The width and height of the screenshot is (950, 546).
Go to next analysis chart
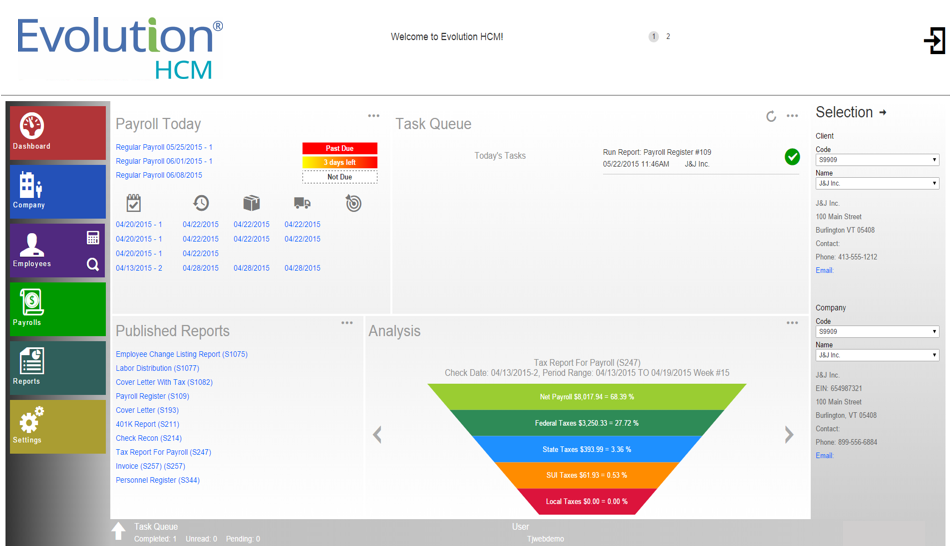point(789,434)
